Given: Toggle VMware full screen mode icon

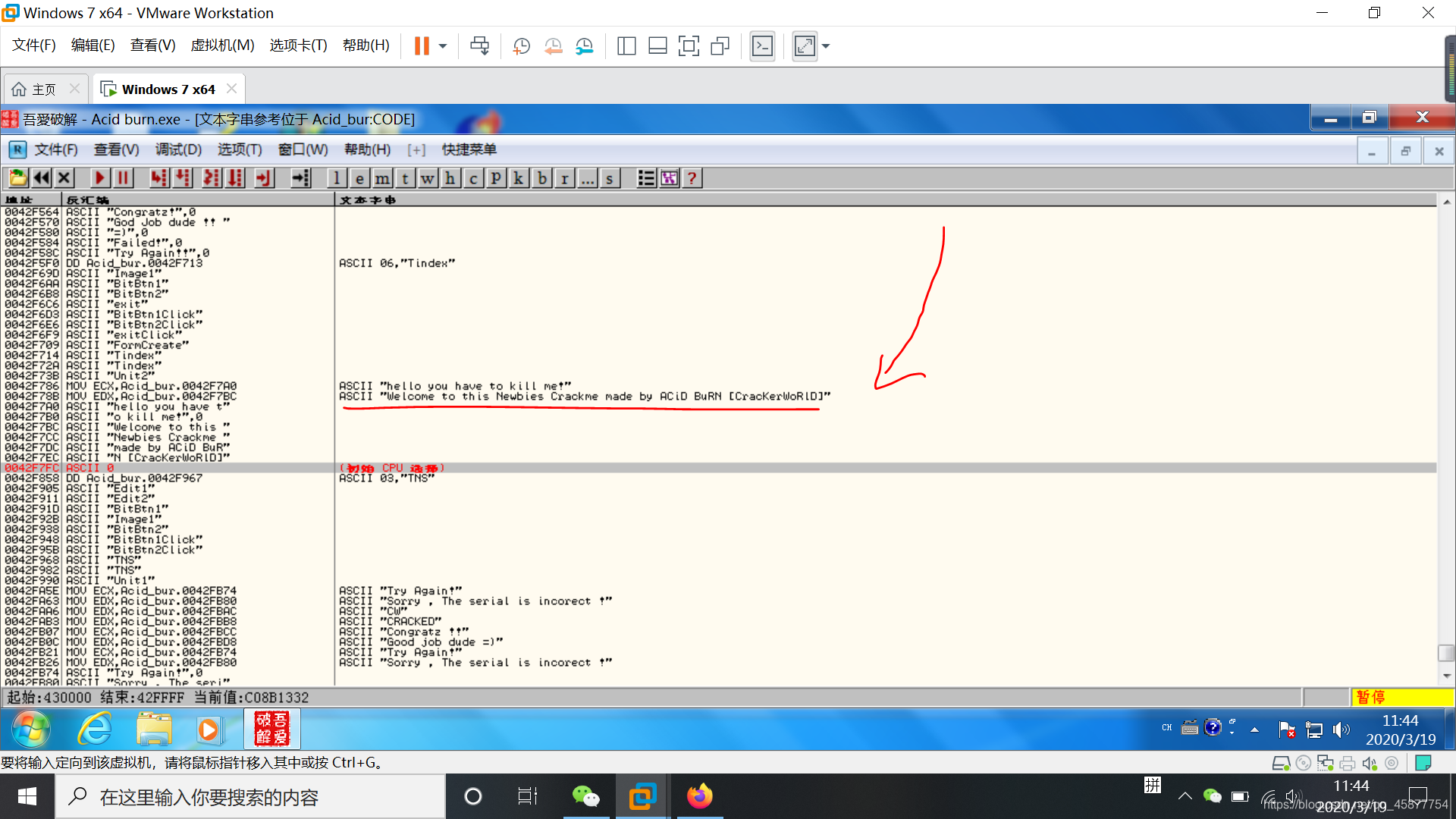Looking at the screenshot, I should coord(689,46).
